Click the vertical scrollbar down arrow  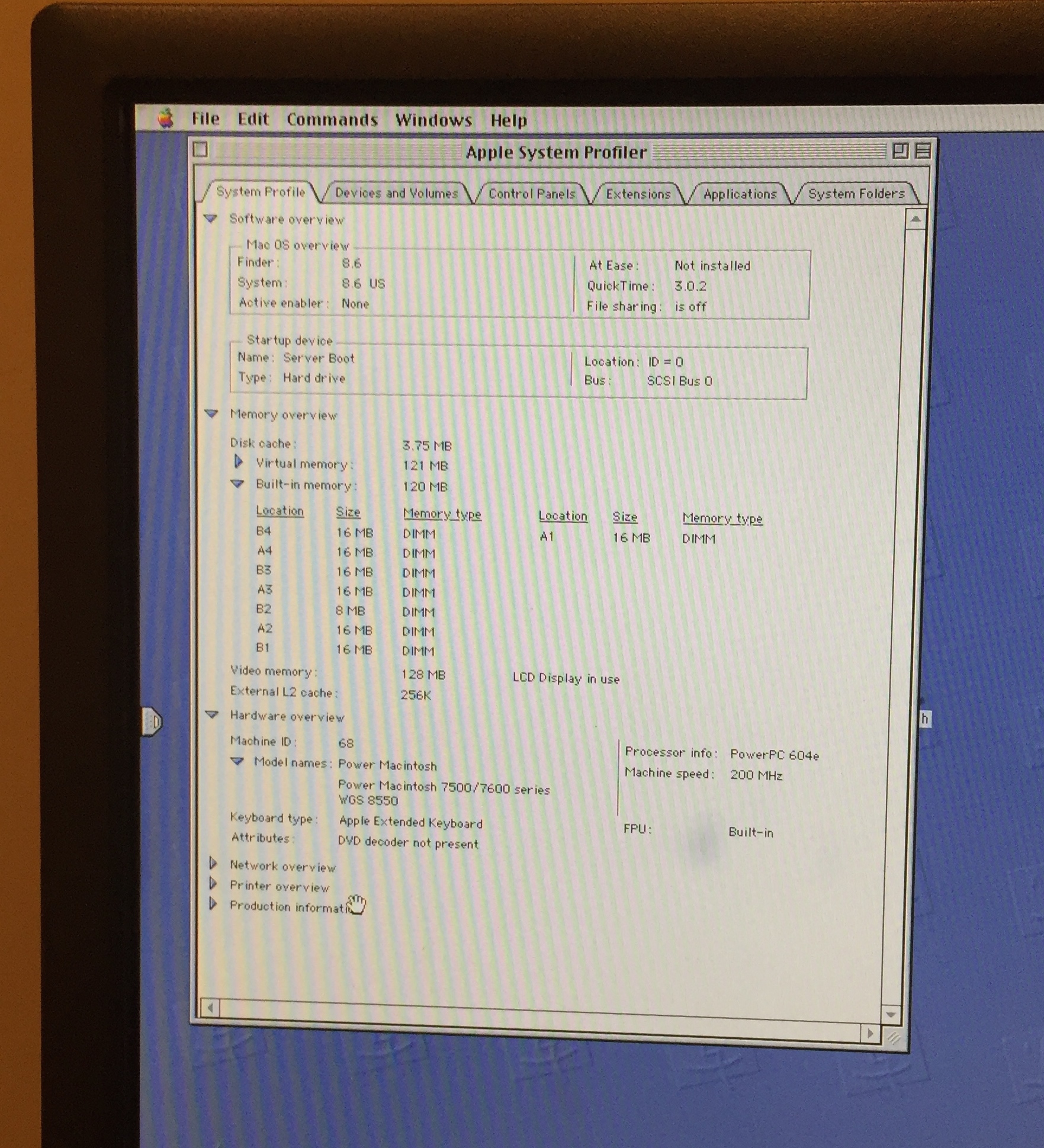[891, 1015]
